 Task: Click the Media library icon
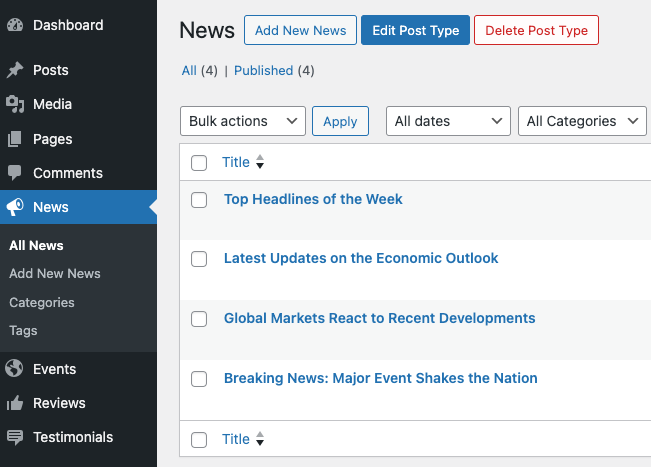pos(15,104)
